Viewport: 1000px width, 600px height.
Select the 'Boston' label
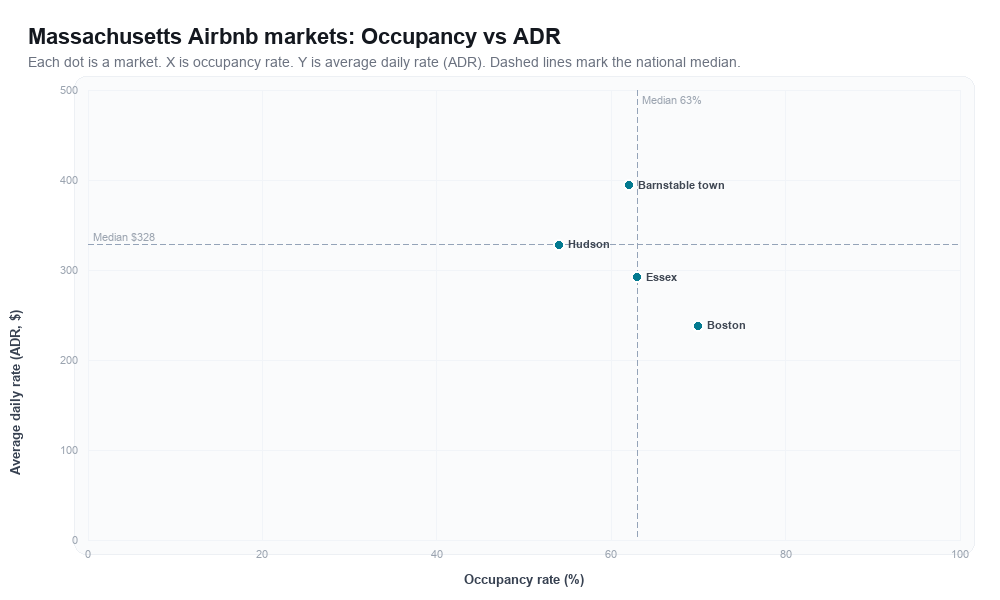pyautogui.click(x=726, y=325)
